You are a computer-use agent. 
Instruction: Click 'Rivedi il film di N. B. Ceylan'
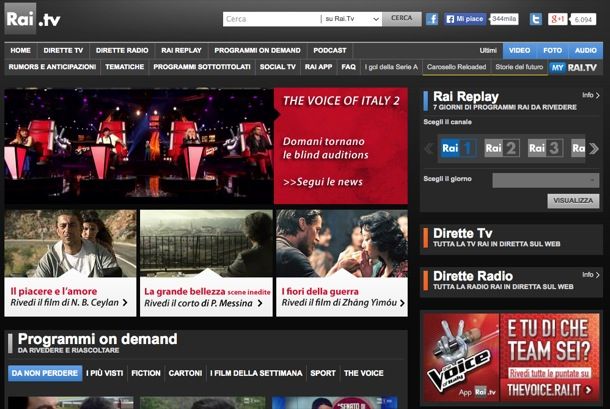pos(69,302)
